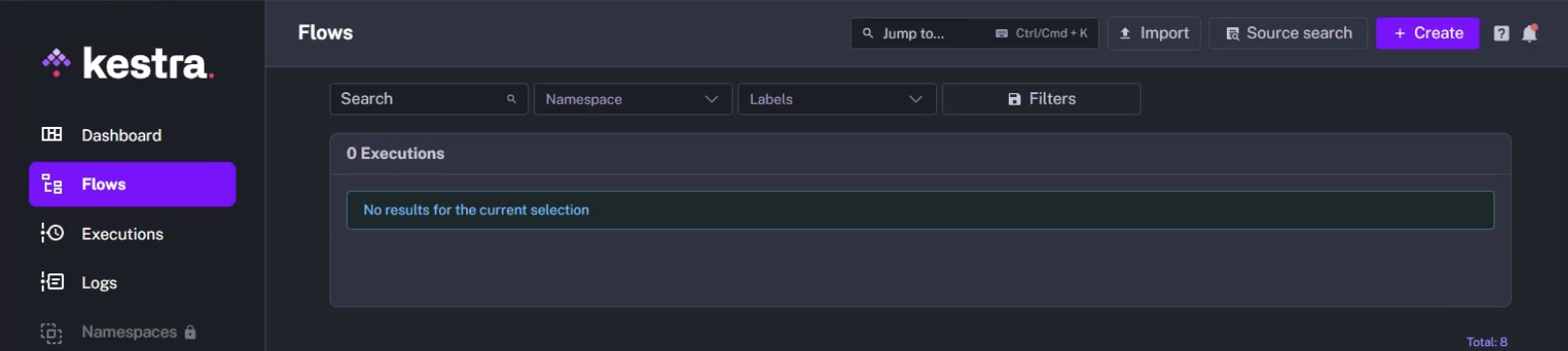The image size is (1568, 351).
Task: Open the Filters button
Action: (x=1041, y=99)
